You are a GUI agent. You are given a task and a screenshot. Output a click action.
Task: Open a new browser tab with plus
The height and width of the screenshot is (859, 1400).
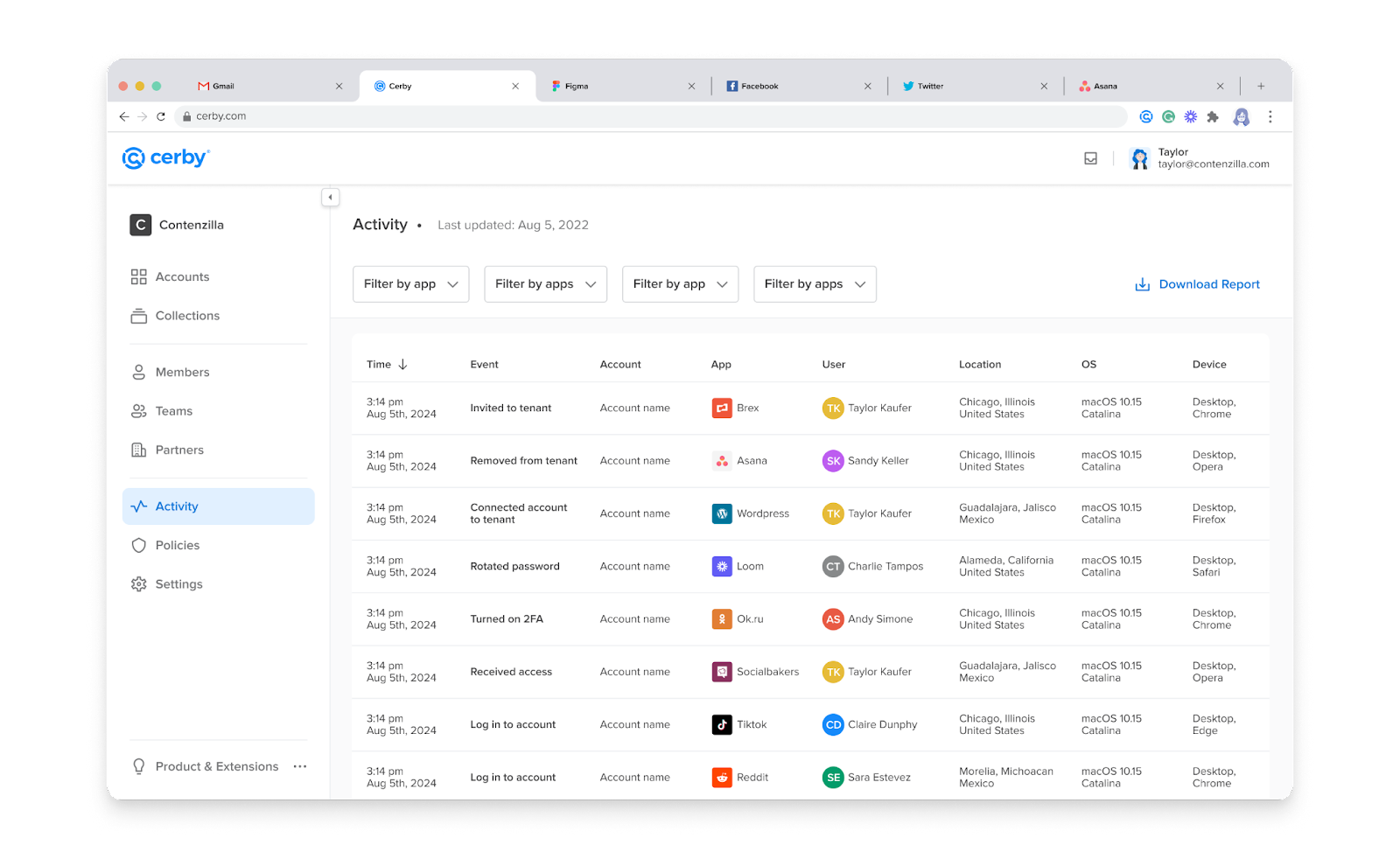coord(1261,86)
